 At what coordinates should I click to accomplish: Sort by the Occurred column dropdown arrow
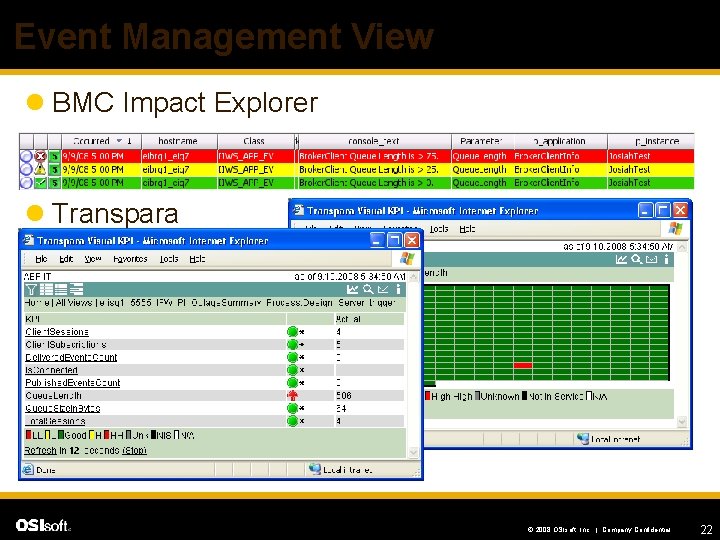pos(119,141)
